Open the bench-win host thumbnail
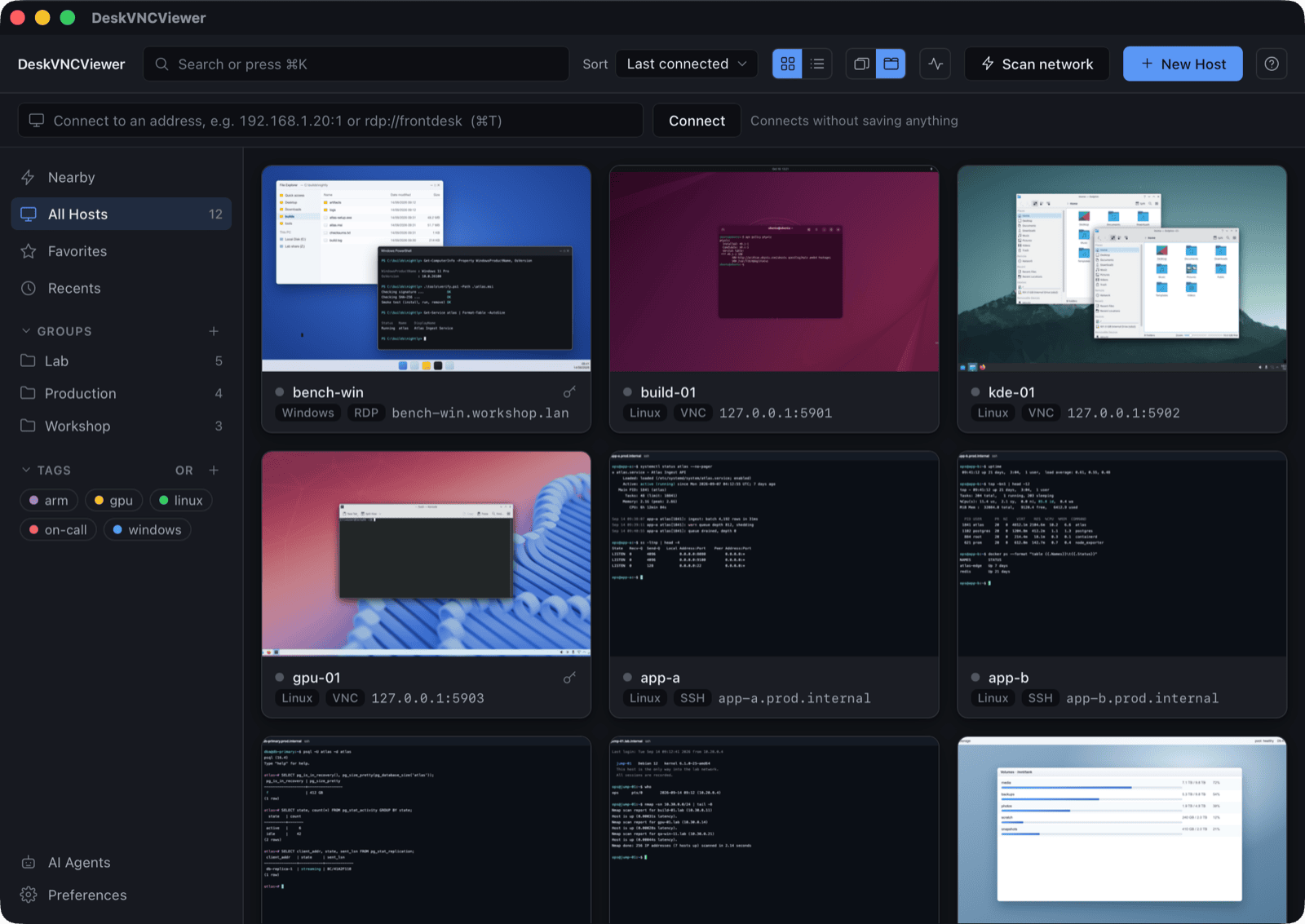 426,269
